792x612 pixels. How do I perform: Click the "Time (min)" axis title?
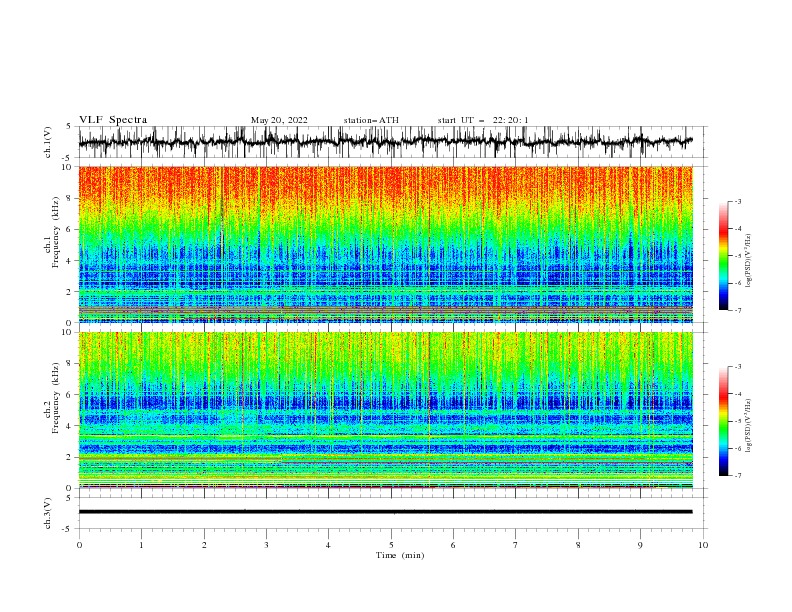coord(400,555)
